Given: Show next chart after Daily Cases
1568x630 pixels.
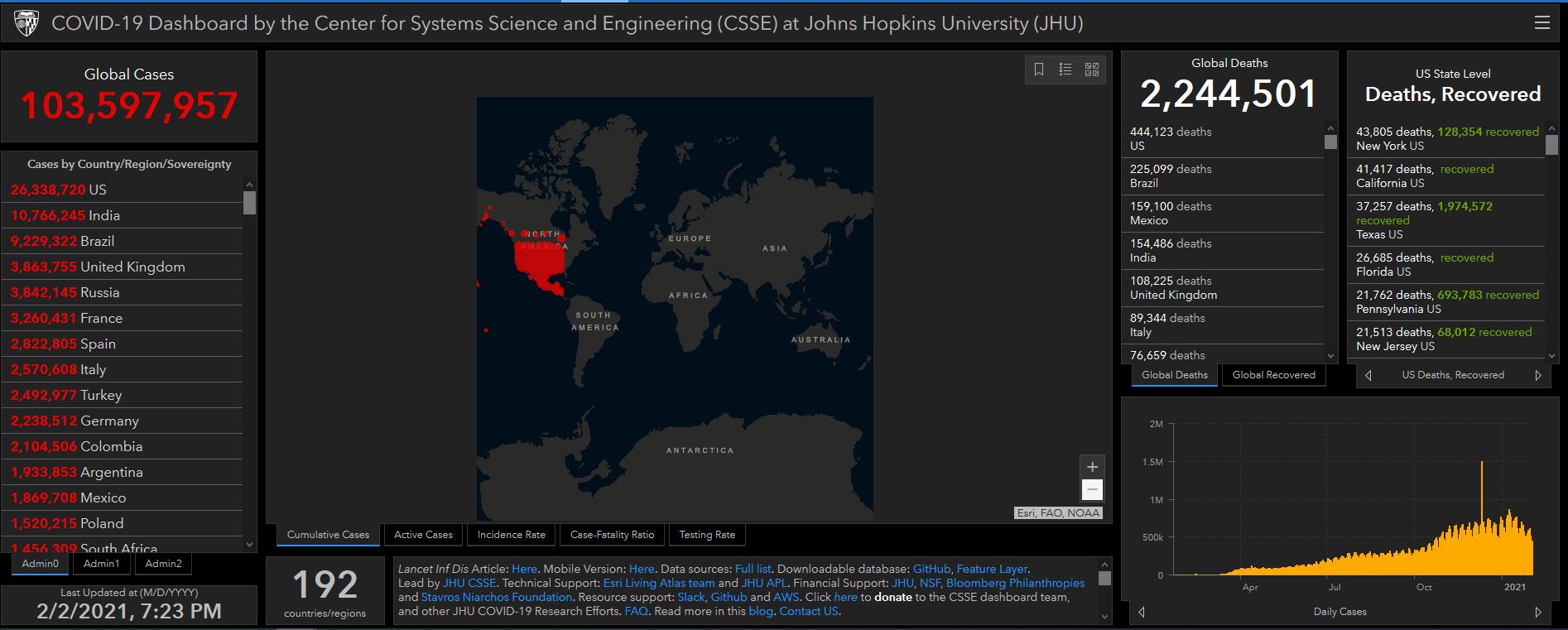Looking at the screenshot, I should pyautogui.click(x=1538, y=612).
